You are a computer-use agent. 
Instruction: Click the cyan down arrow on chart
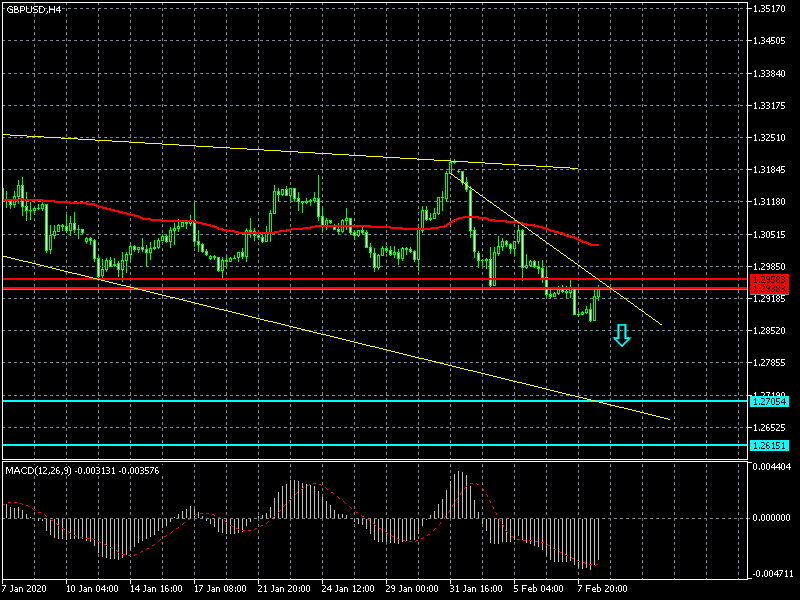[x=622, y=335]
